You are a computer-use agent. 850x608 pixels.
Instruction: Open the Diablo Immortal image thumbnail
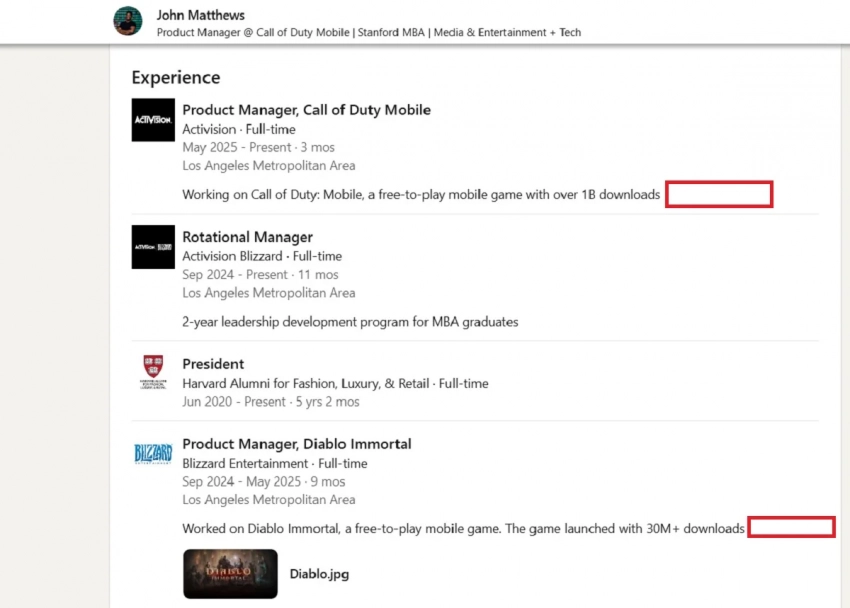(230, 574)
